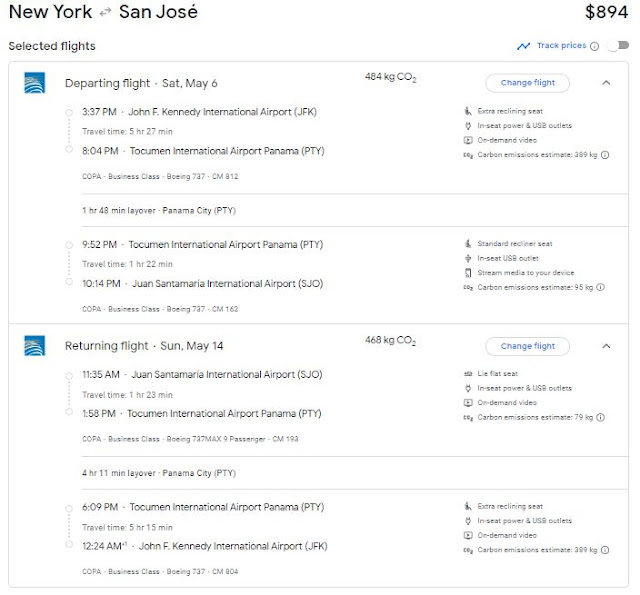Screen dimensions: 640x595
Task: Click the New York to San José title
Action: pos(103,13)
